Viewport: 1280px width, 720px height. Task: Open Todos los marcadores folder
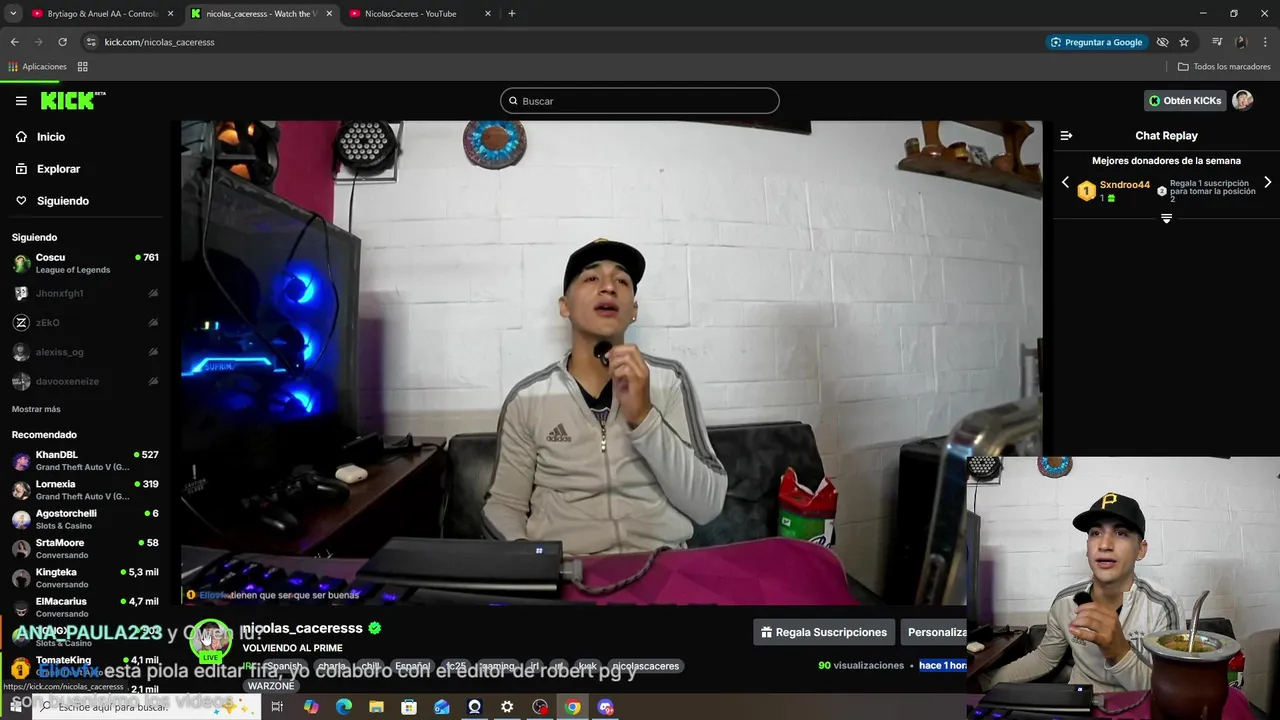click(x=1224, y=67)
